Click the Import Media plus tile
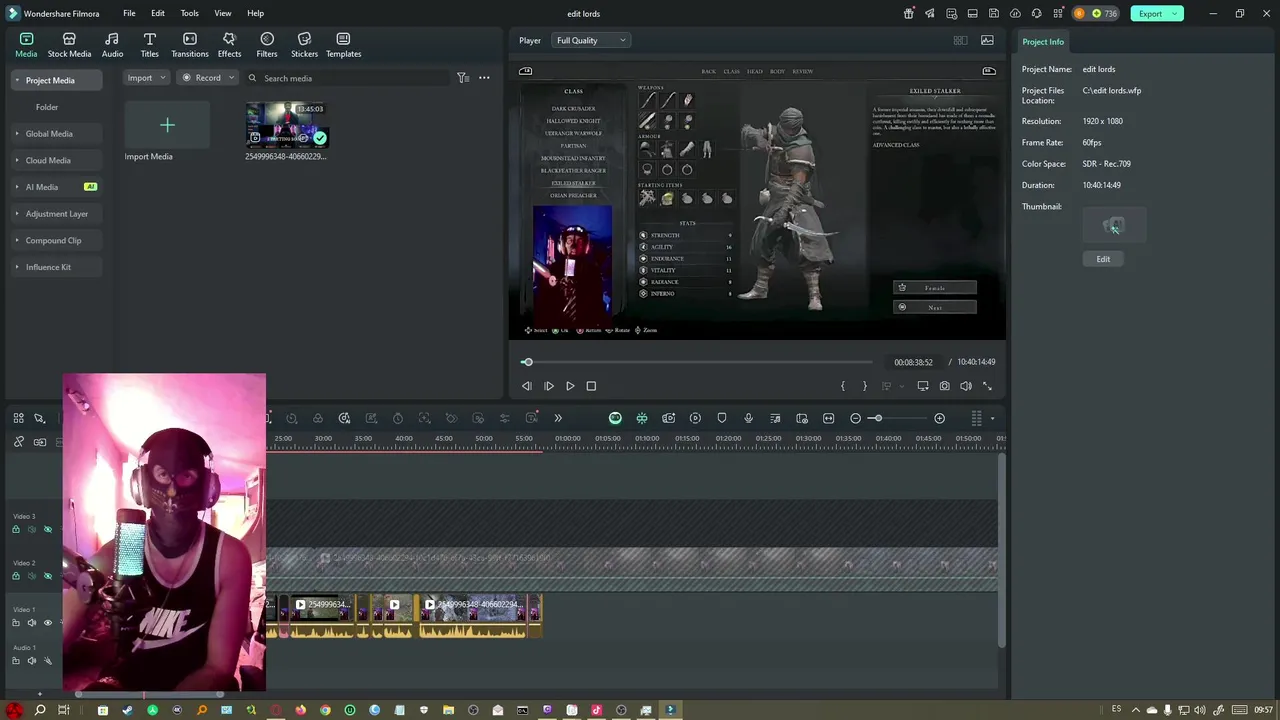The image size is (1280, 720). (x=167, y=125)
